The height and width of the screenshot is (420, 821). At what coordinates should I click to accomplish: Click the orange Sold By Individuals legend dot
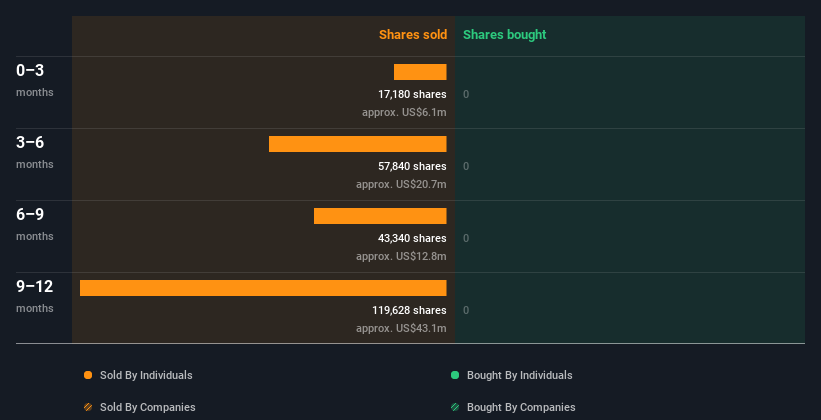tap(88, 375)
